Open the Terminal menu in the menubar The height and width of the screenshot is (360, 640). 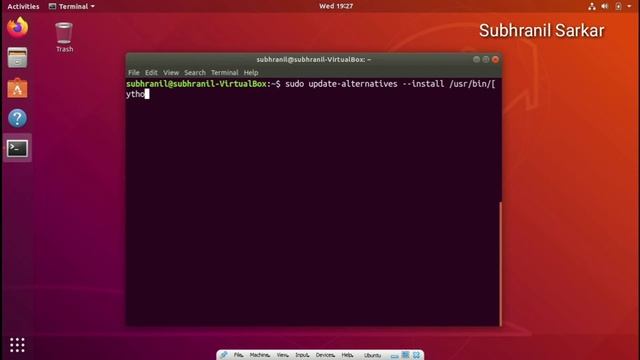pos(224,72)
